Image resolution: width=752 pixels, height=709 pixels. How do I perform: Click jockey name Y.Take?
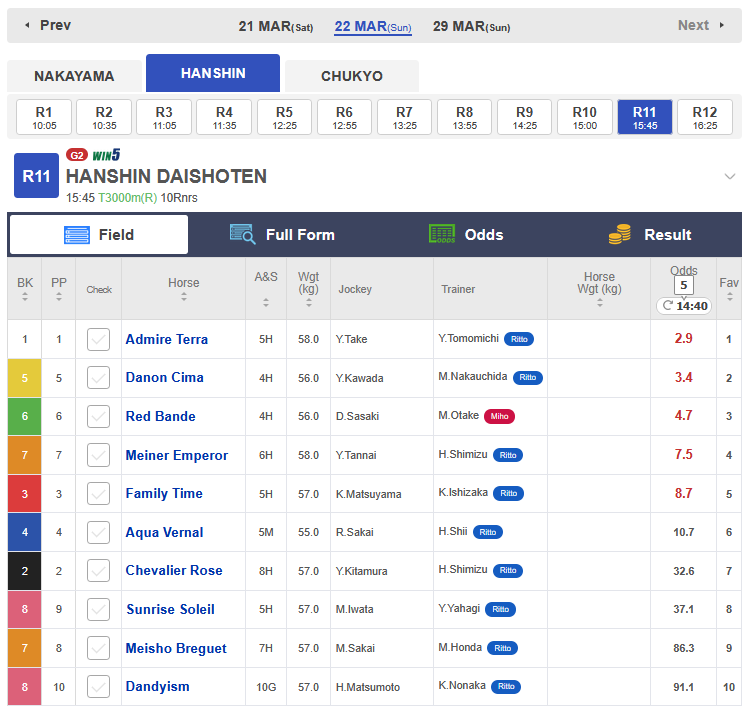point(352,340)
